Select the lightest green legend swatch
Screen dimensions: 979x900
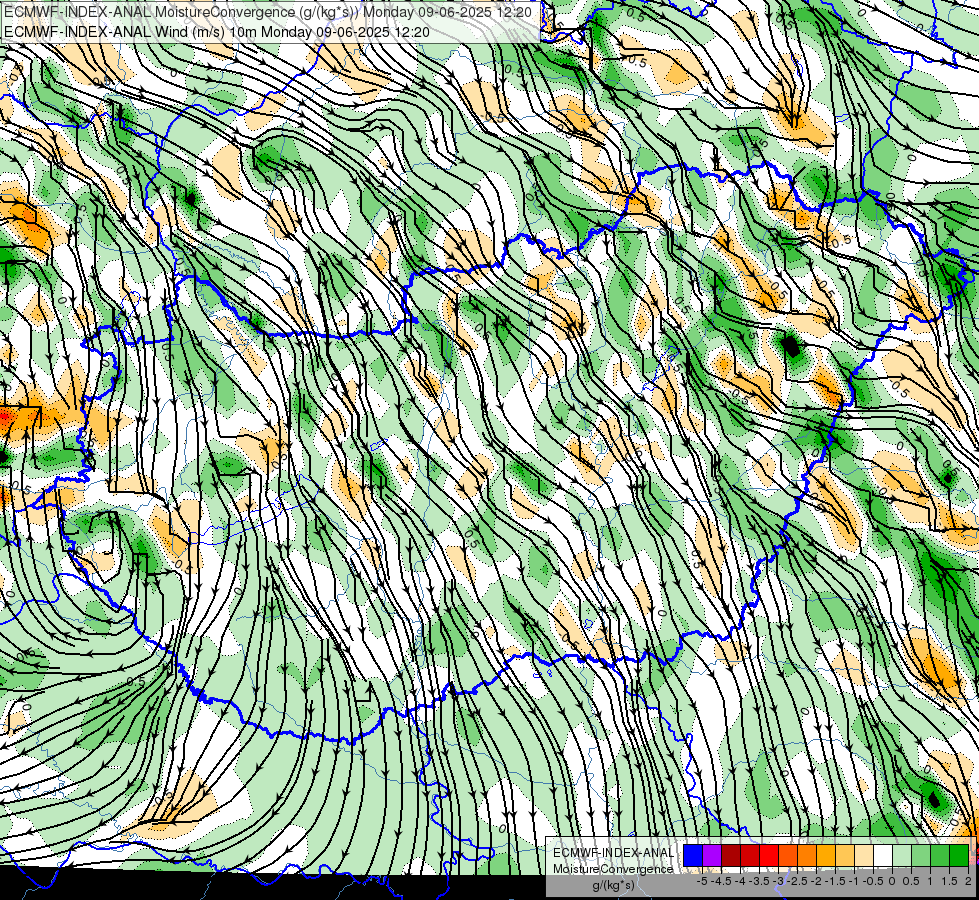pyautogui.click(x=902, y=855)
